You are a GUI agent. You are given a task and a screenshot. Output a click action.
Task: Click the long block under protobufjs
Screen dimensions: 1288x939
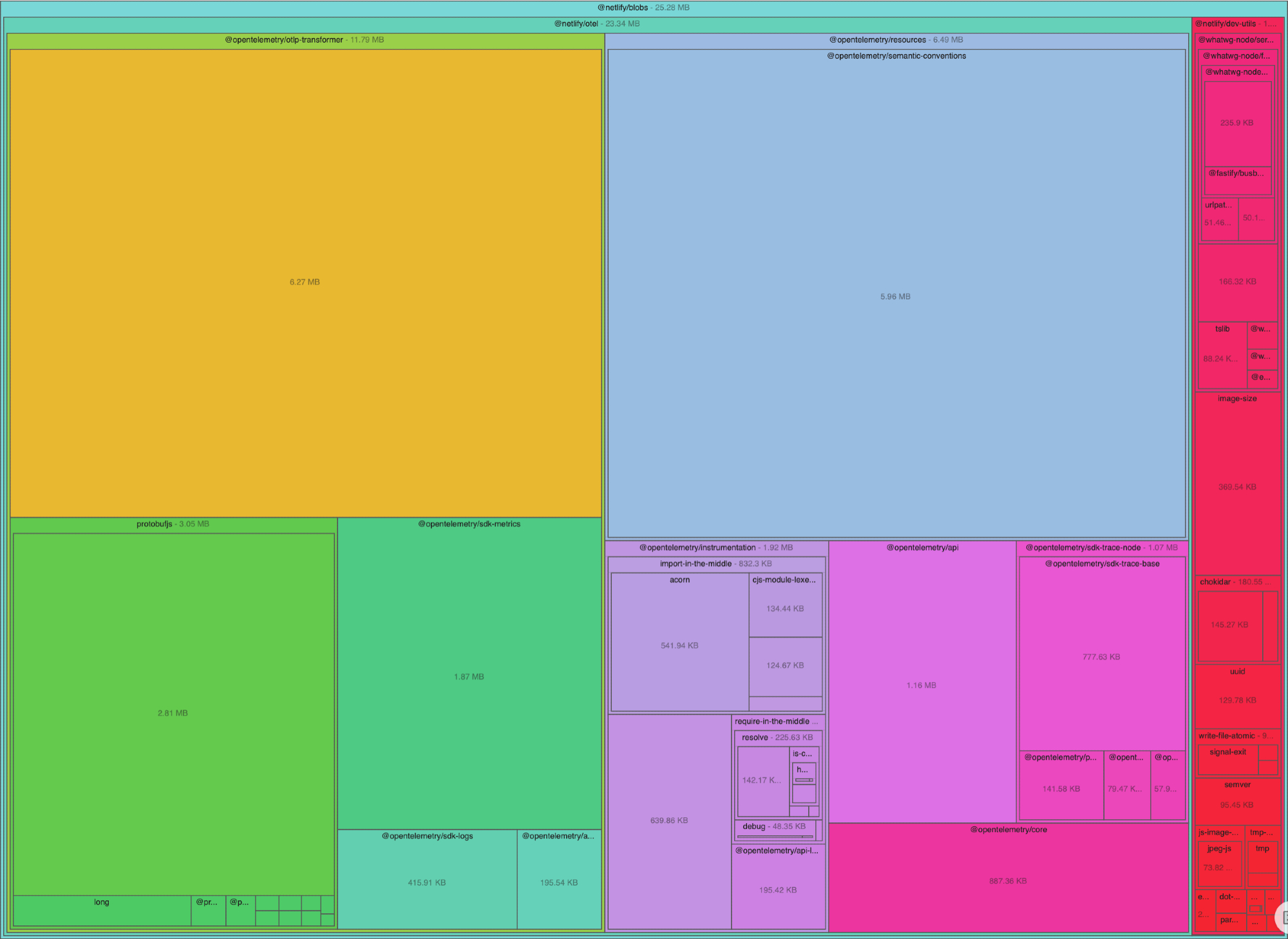point(102,911)
